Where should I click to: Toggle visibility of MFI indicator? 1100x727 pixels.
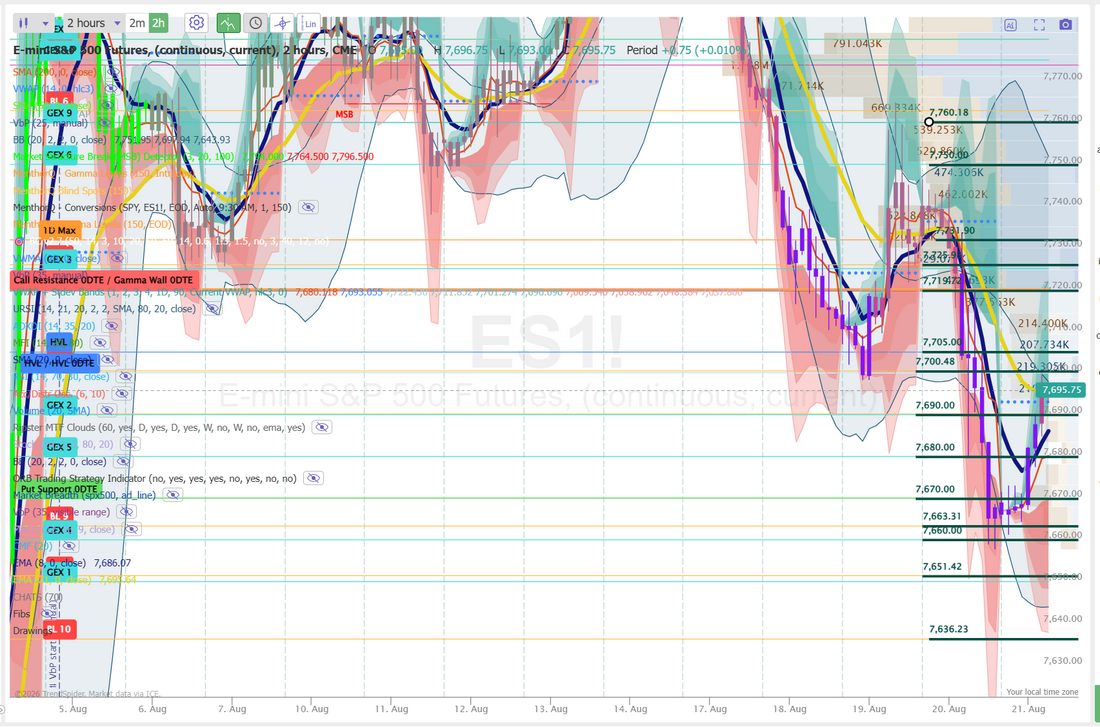point(100,342)
